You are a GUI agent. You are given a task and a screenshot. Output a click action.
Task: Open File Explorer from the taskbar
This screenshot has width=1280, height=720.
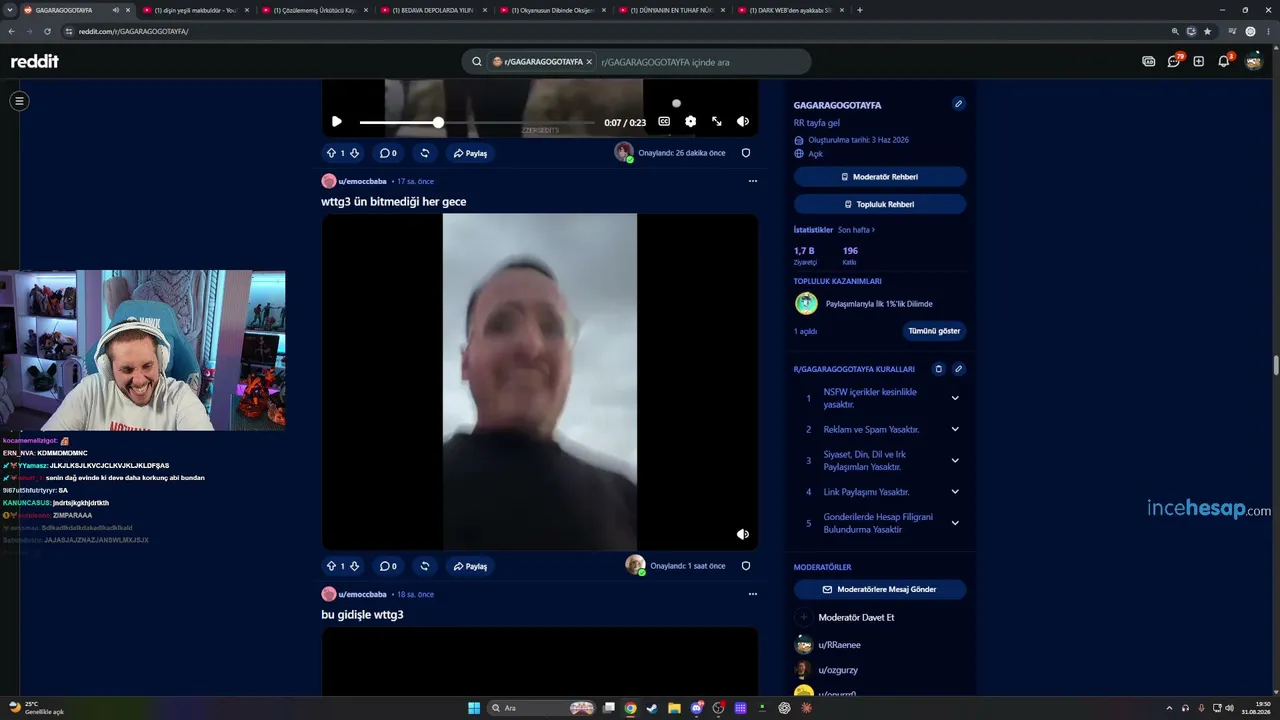click(x=674, y=708)
